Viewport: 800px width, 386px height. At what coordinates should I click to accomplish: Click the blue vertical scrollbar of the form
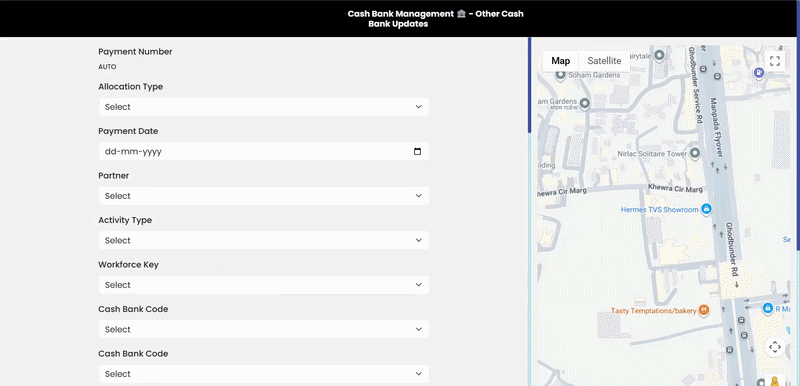530,85
